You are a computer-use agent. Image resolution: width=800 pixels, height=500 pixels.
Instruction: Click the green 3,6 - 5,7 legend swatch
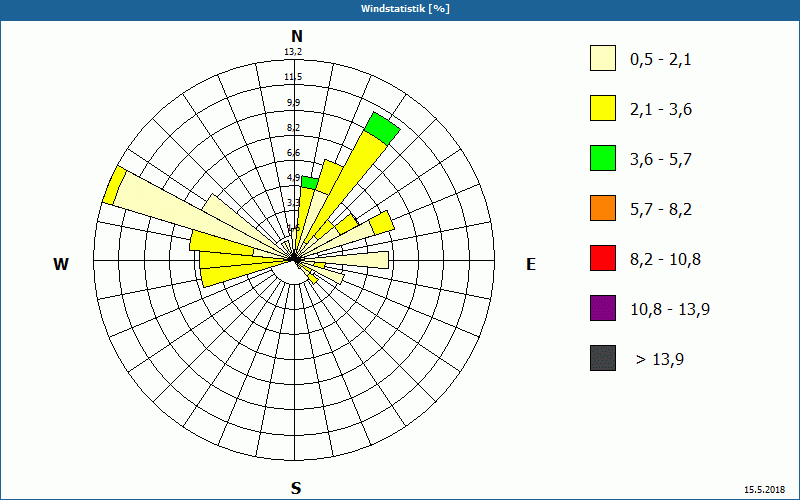coord(603,158)
